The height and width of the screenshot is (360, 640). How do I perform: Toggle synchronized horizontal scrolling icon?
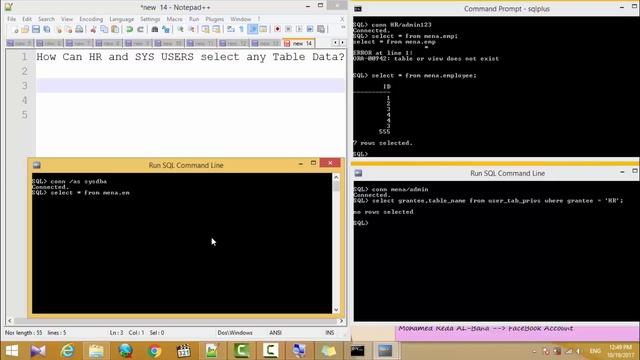pos(216,29)
